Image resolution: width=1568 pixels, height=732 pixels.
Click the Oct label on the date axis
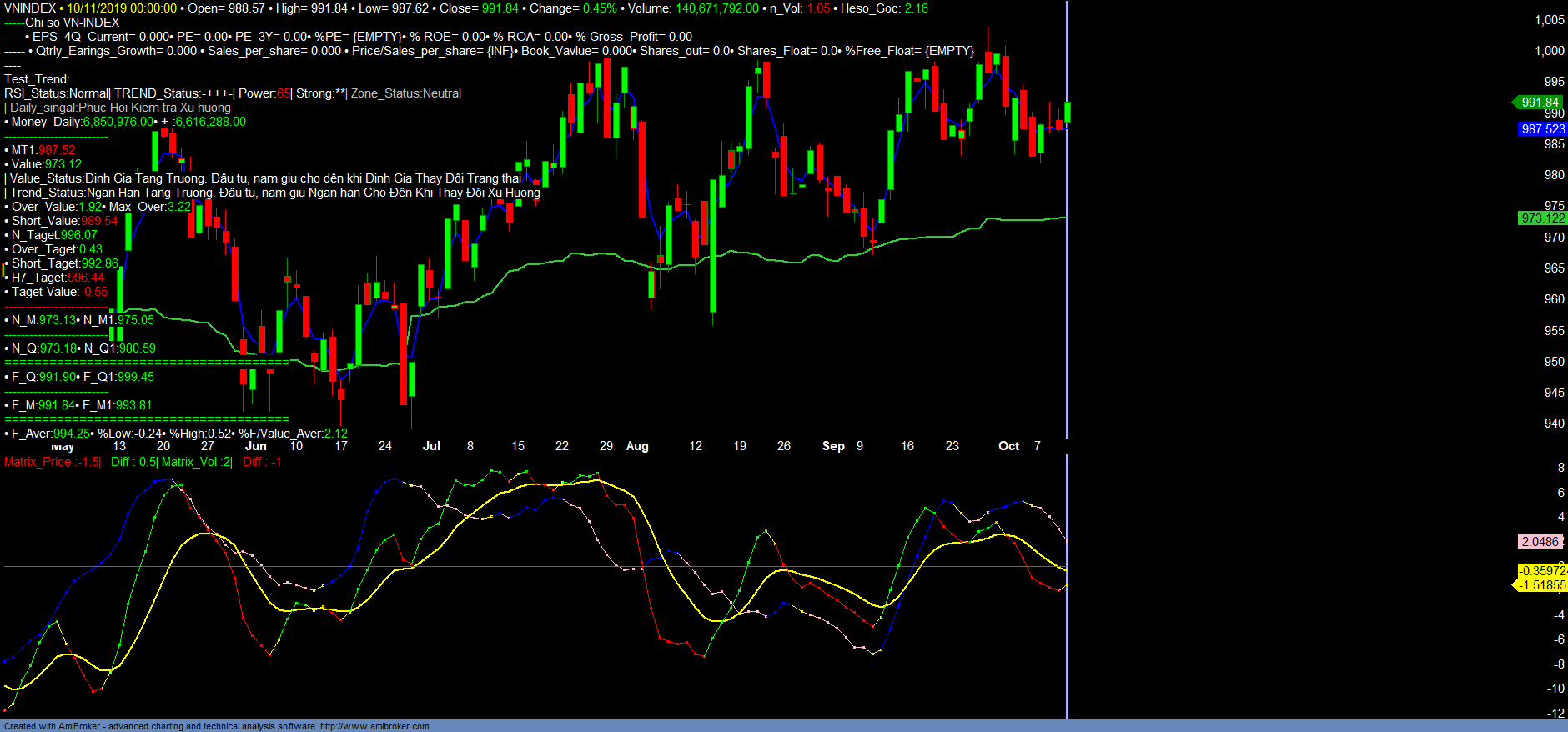1008,446
